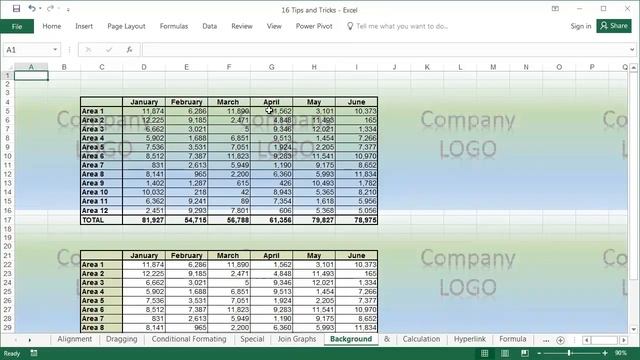Click inside the formula bar

pyautogui.click(x=386, y=50)
